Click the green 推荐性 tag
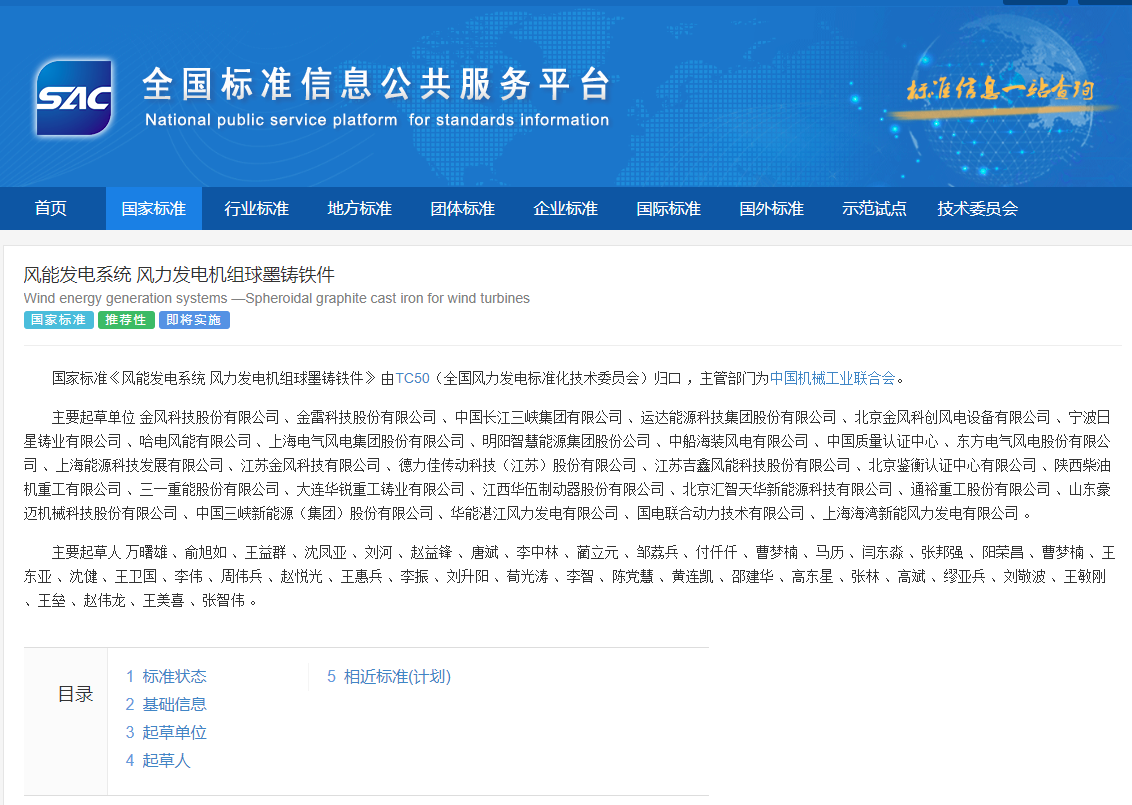This screenshot has height=805, width=1132. point(125,320)
